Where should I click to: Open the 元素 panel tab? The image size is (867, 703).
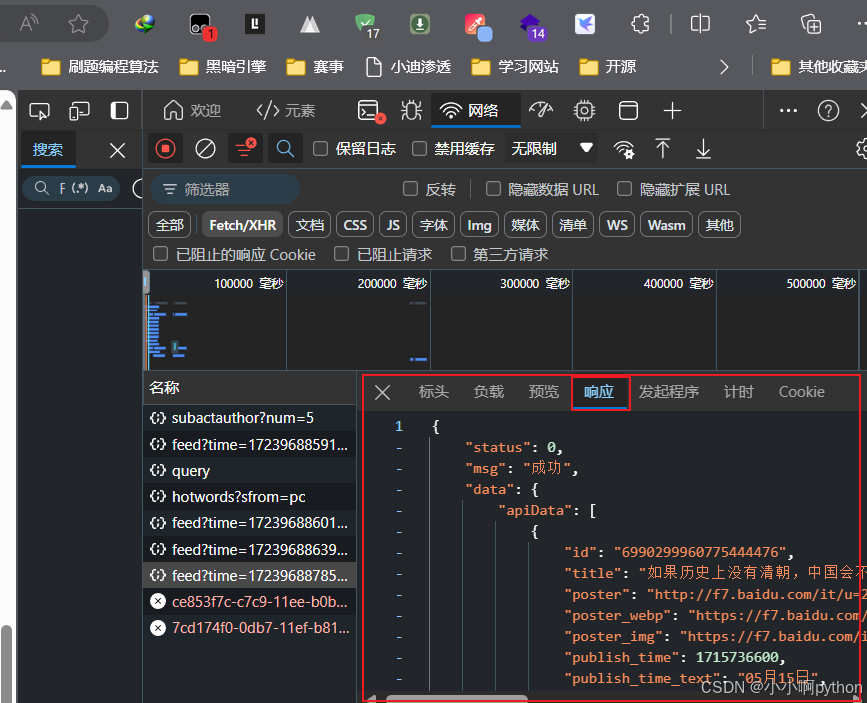coord(286,110)
